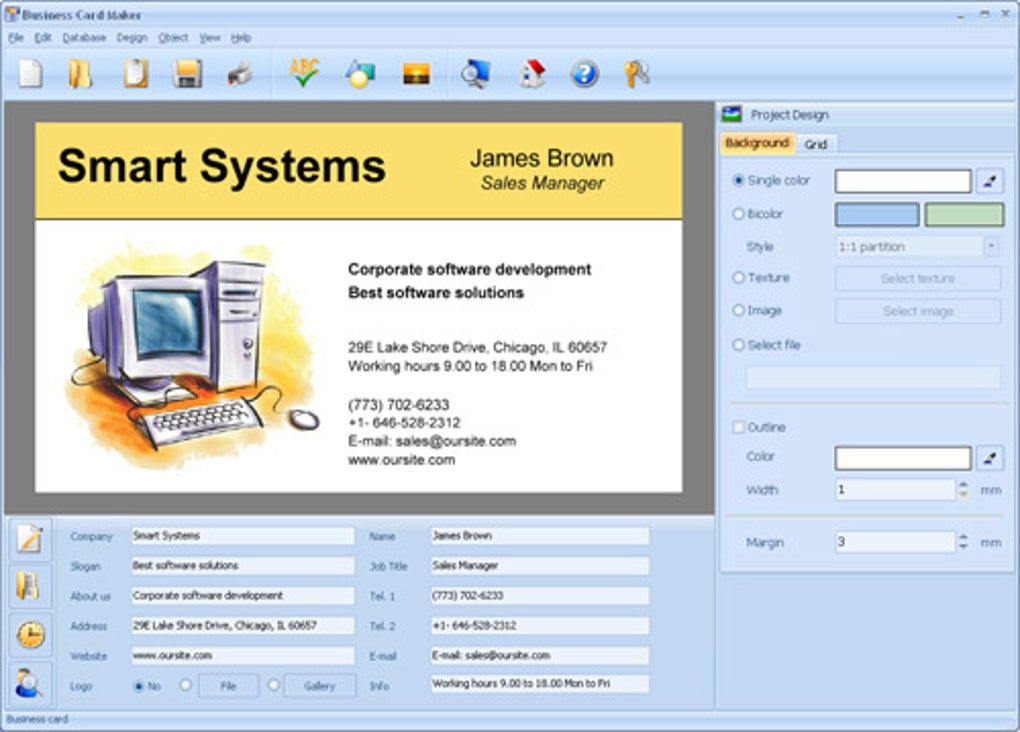Screen dimensions: 1020x732
Task: Add a shape using the shapes icon
Action: [x=360, y=74]
